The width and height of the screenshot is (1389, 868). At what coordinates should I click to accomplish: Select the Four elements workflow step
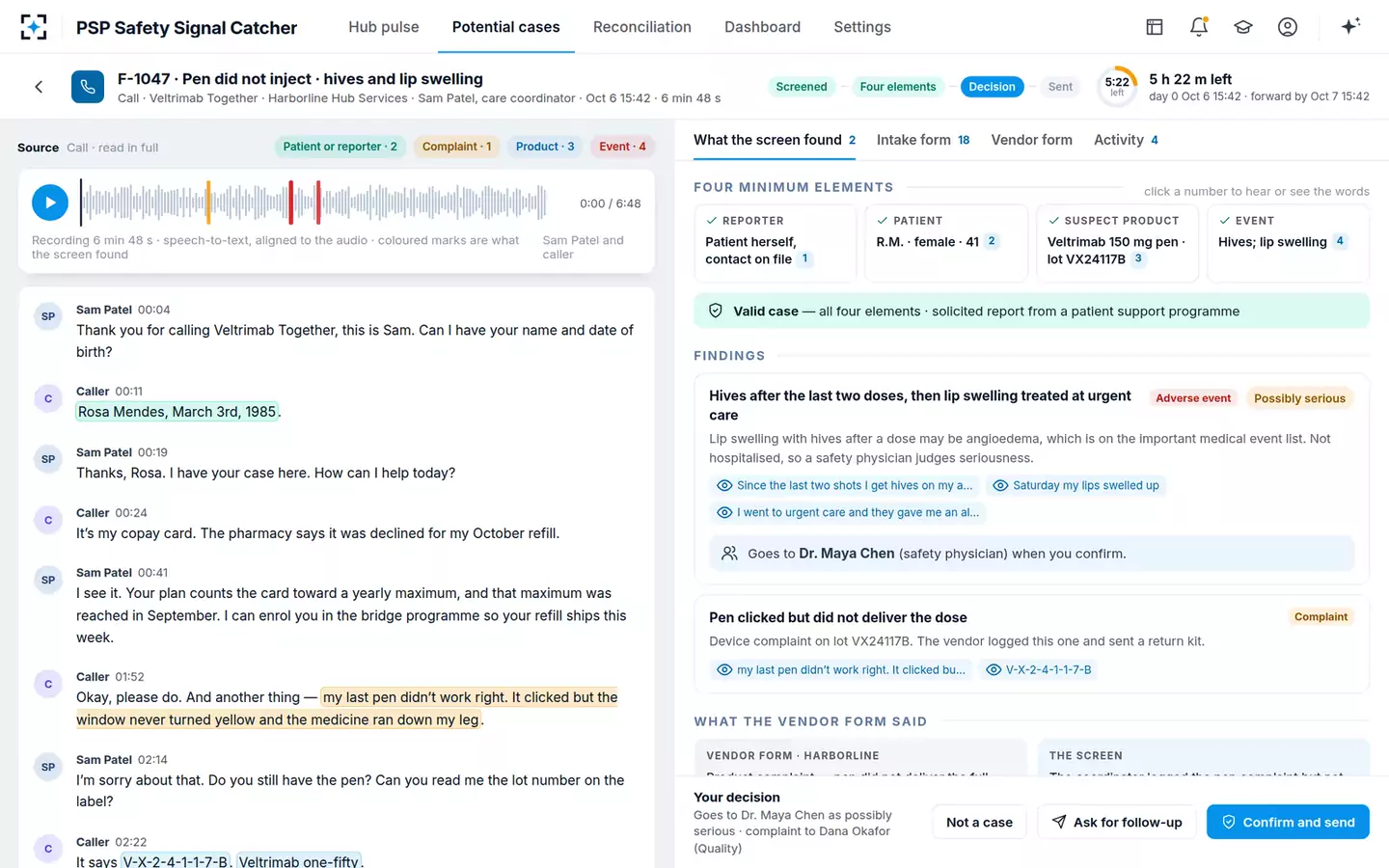(898, 87)
